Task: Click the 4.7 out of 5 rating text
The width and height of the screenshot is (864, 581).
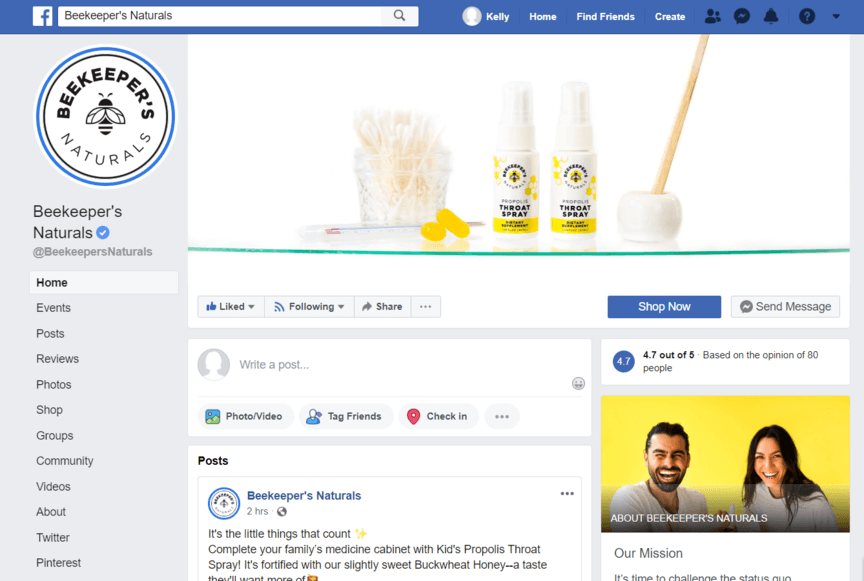Action: [668, 355]
